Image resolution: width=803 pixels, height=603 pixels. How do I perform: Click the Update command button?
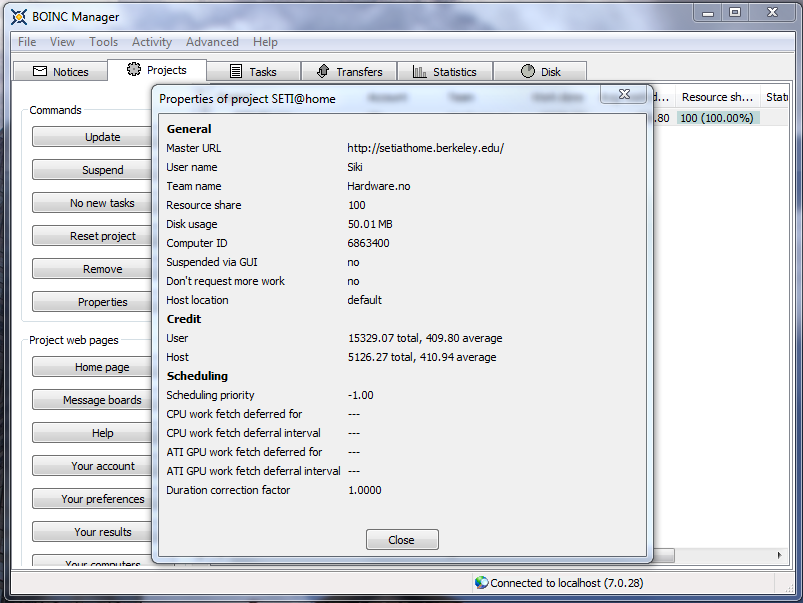tap(94, 137)
